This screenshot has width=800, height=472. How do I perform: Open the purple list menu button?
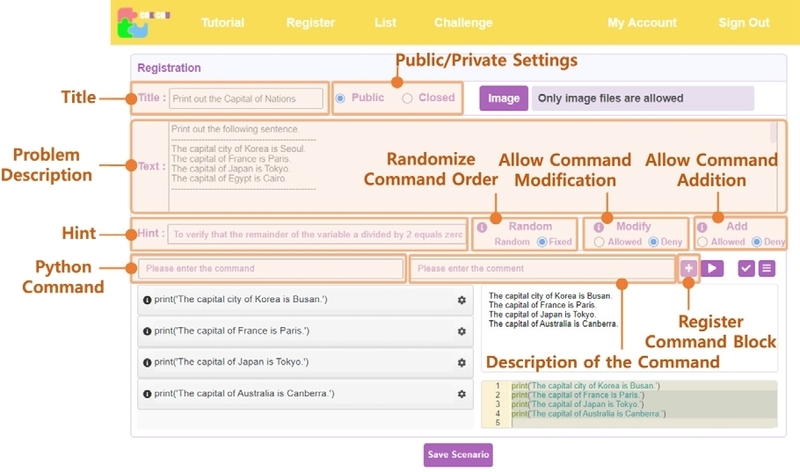coord(767,268)
